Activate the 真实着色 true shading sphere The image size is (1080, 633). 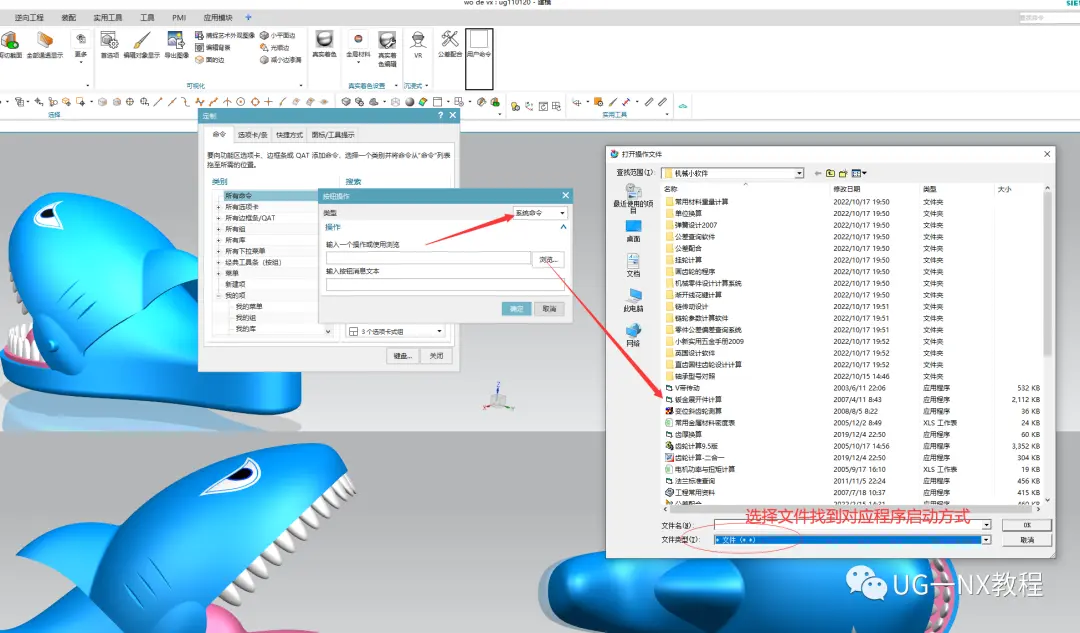point(324,43)
